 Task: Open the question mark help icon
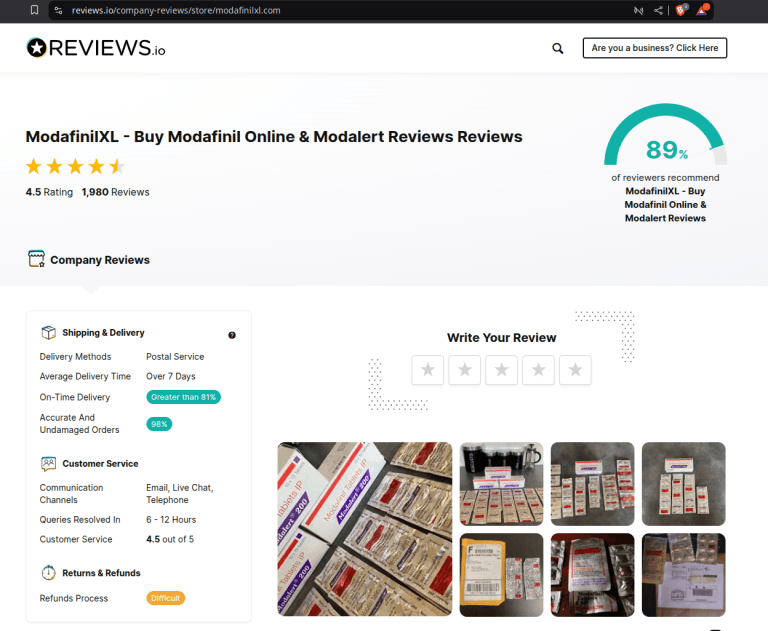[232, 335]
